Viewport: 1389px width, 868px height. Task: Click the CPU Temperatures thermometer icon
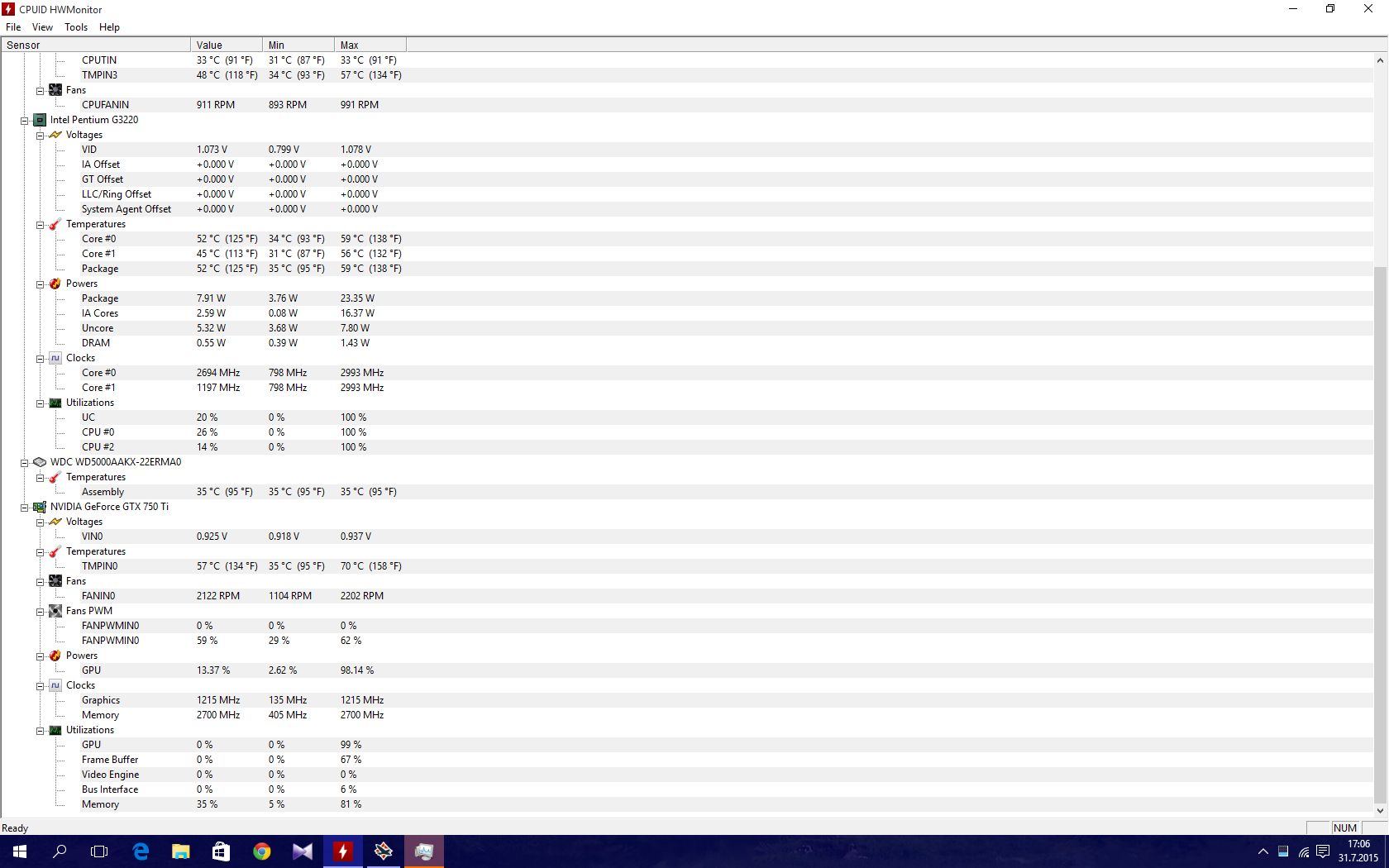click(x=55, y=224)
